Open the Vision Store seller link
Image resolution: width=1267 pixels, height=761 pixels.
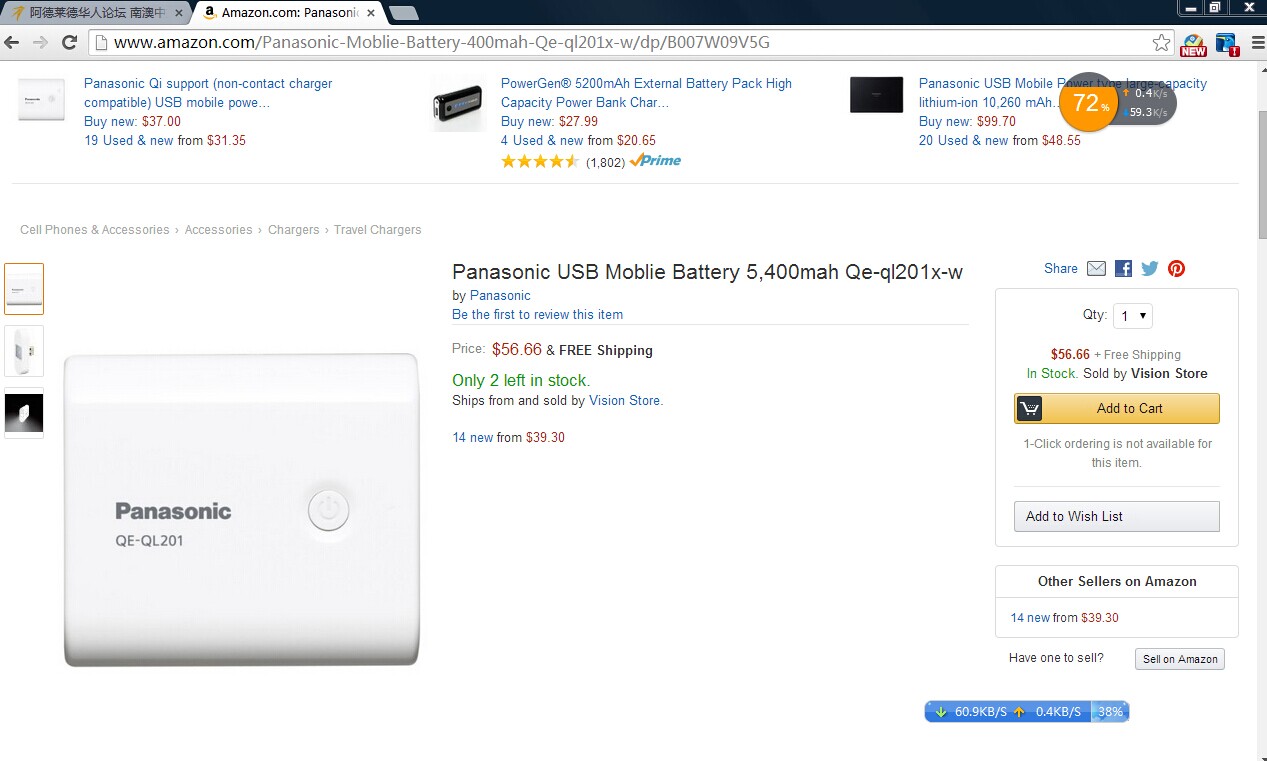click(624, 400)
